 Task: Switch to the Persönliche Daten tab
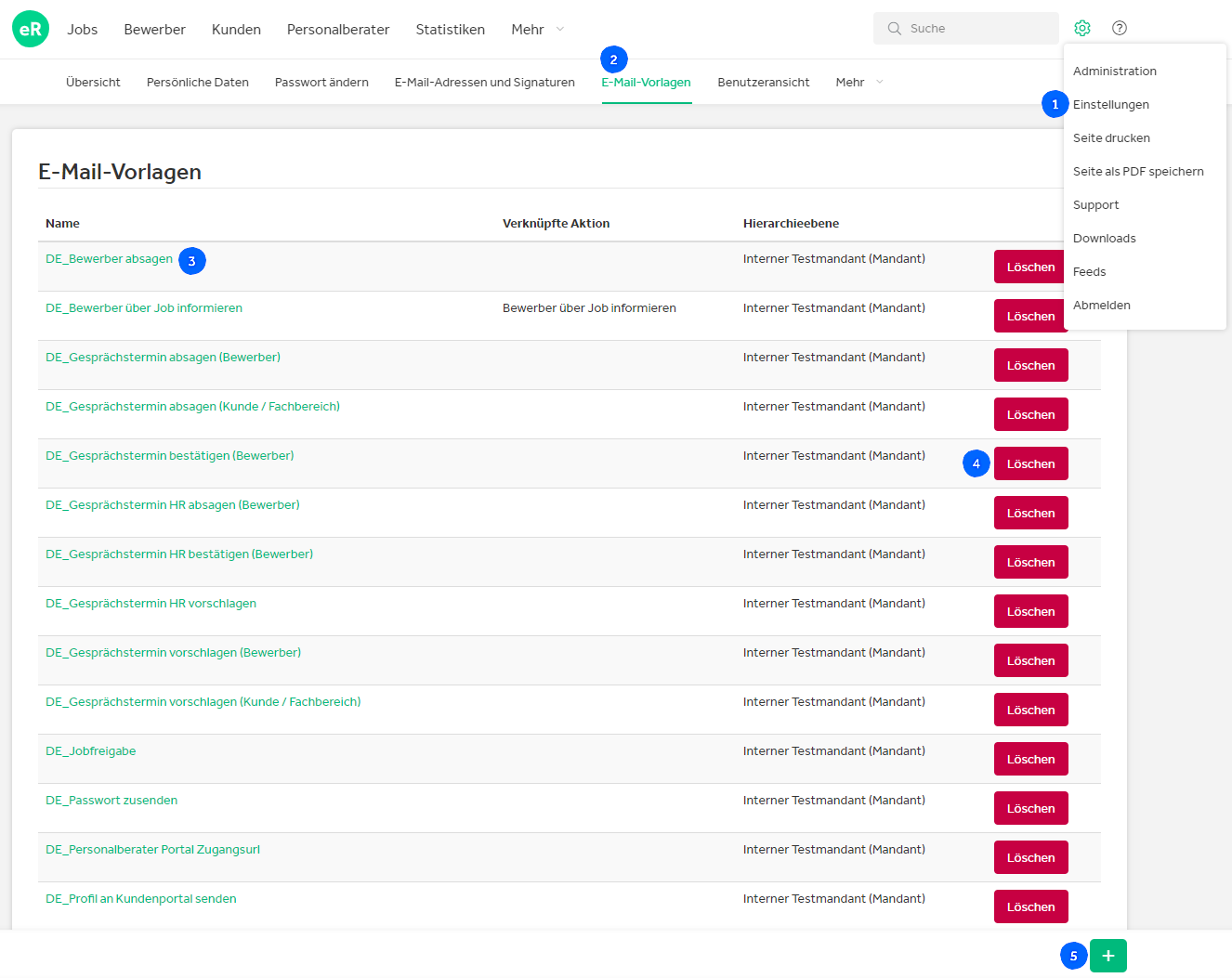point(198,83)
